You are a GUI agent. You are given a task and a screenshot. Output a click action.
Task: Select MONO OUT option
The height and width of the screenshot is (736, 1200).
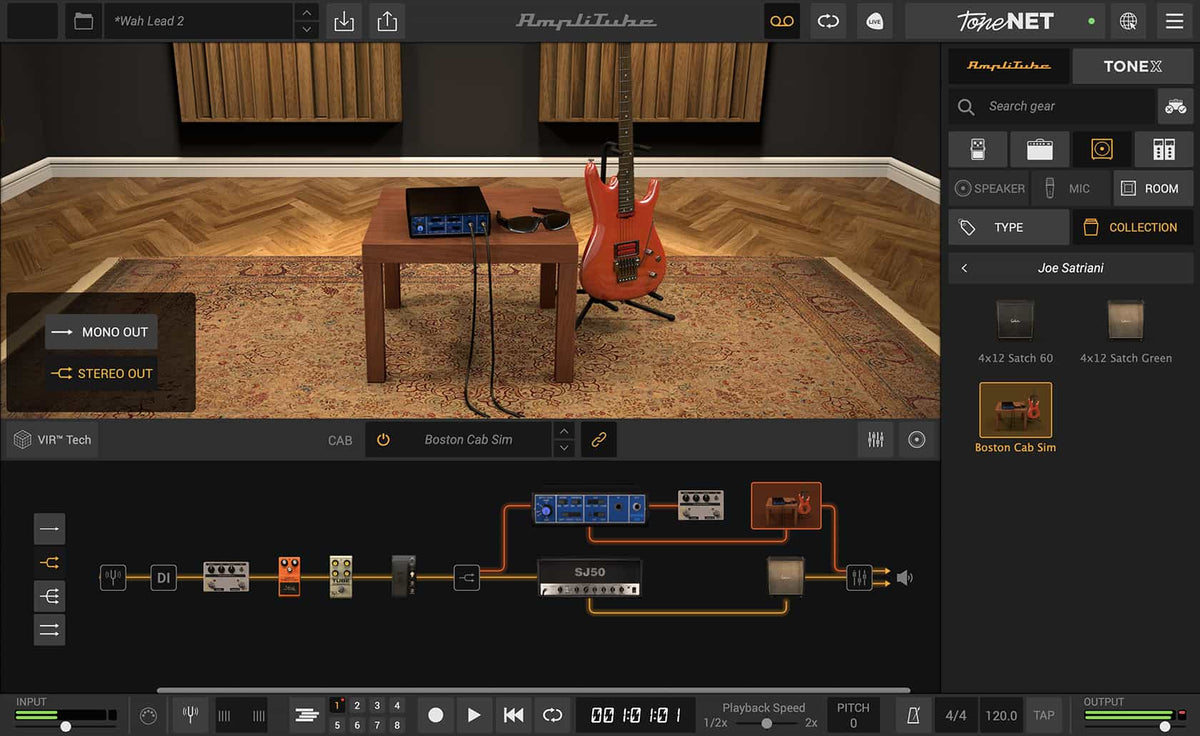(101, 332)
